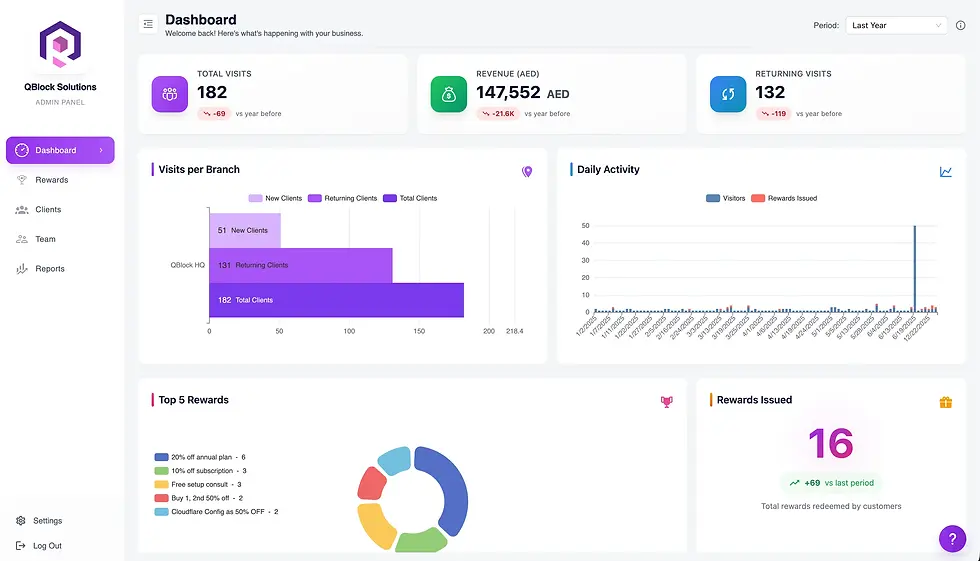Toggle the sidebar collapse icon
This screenshot has width=980, height=561.
tap(148, 24)
